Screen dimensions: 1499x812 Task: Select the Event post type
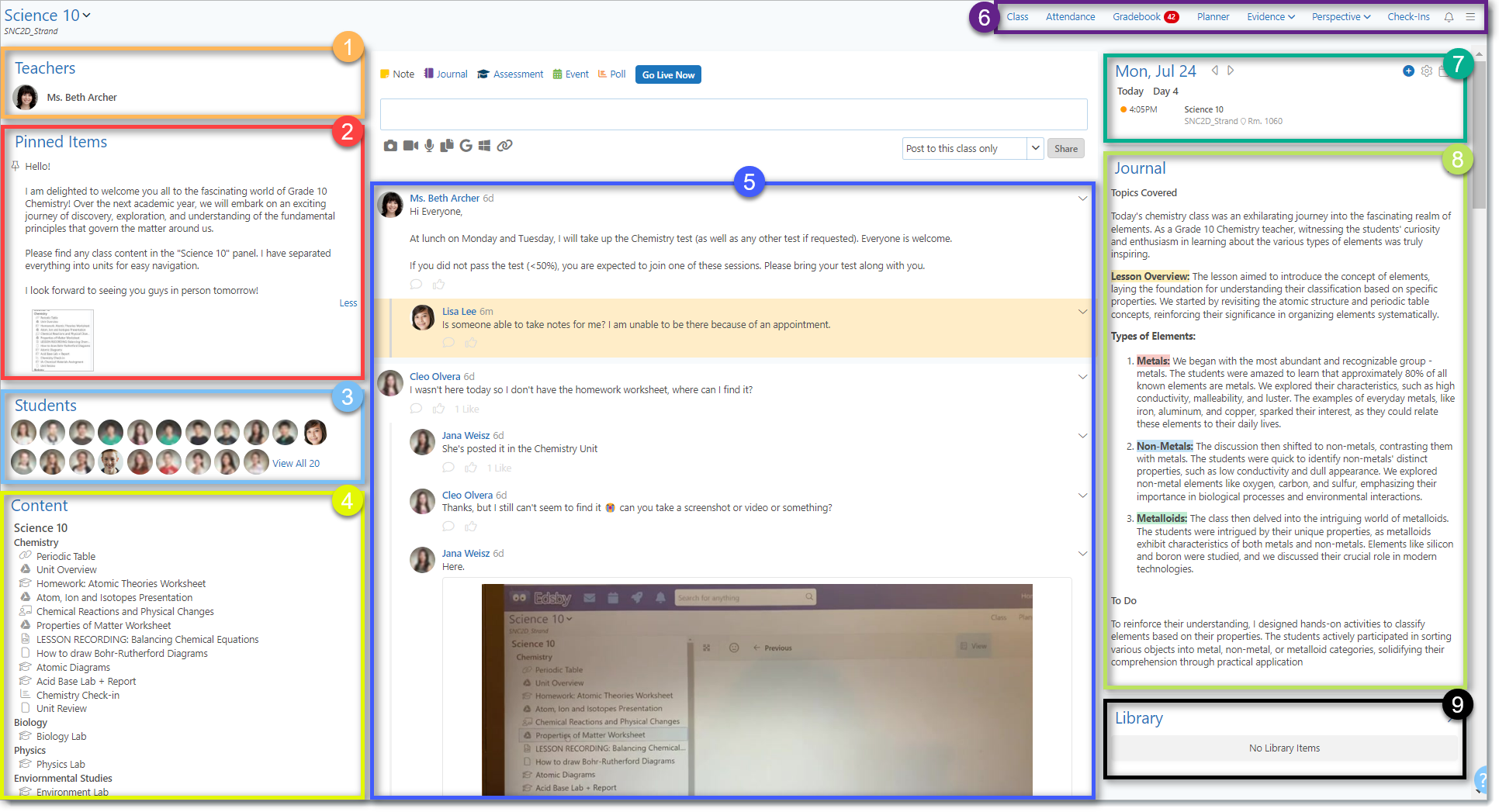click(570, 74)
